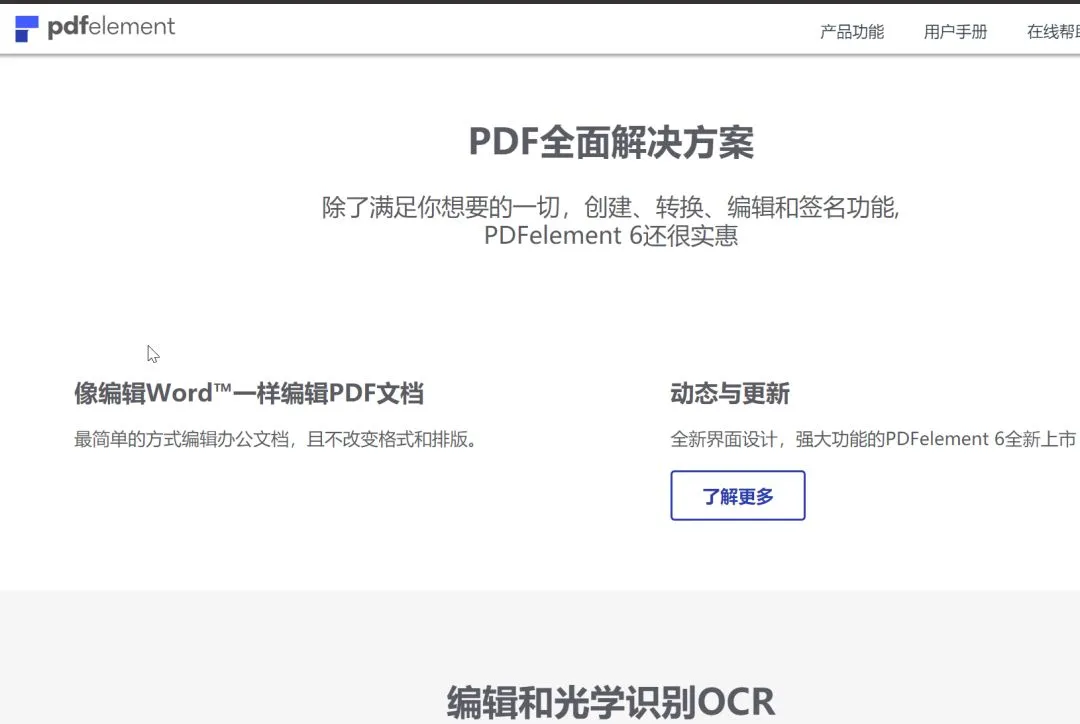This screenshot has height=724, width=1080.
Task: Click the 动态与更新 heading
Action: (x=730, y=393)
